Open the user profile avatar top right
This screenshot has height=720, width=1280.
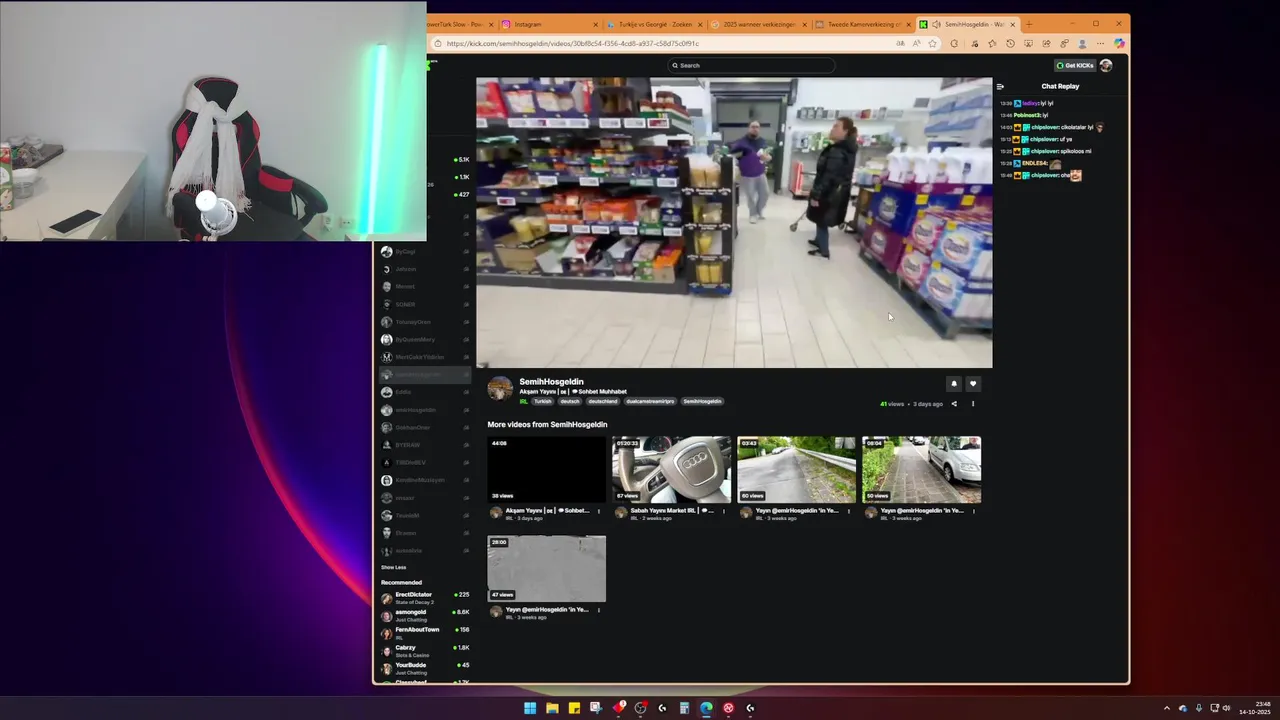pyautogui.click(x=1106, y=65)
